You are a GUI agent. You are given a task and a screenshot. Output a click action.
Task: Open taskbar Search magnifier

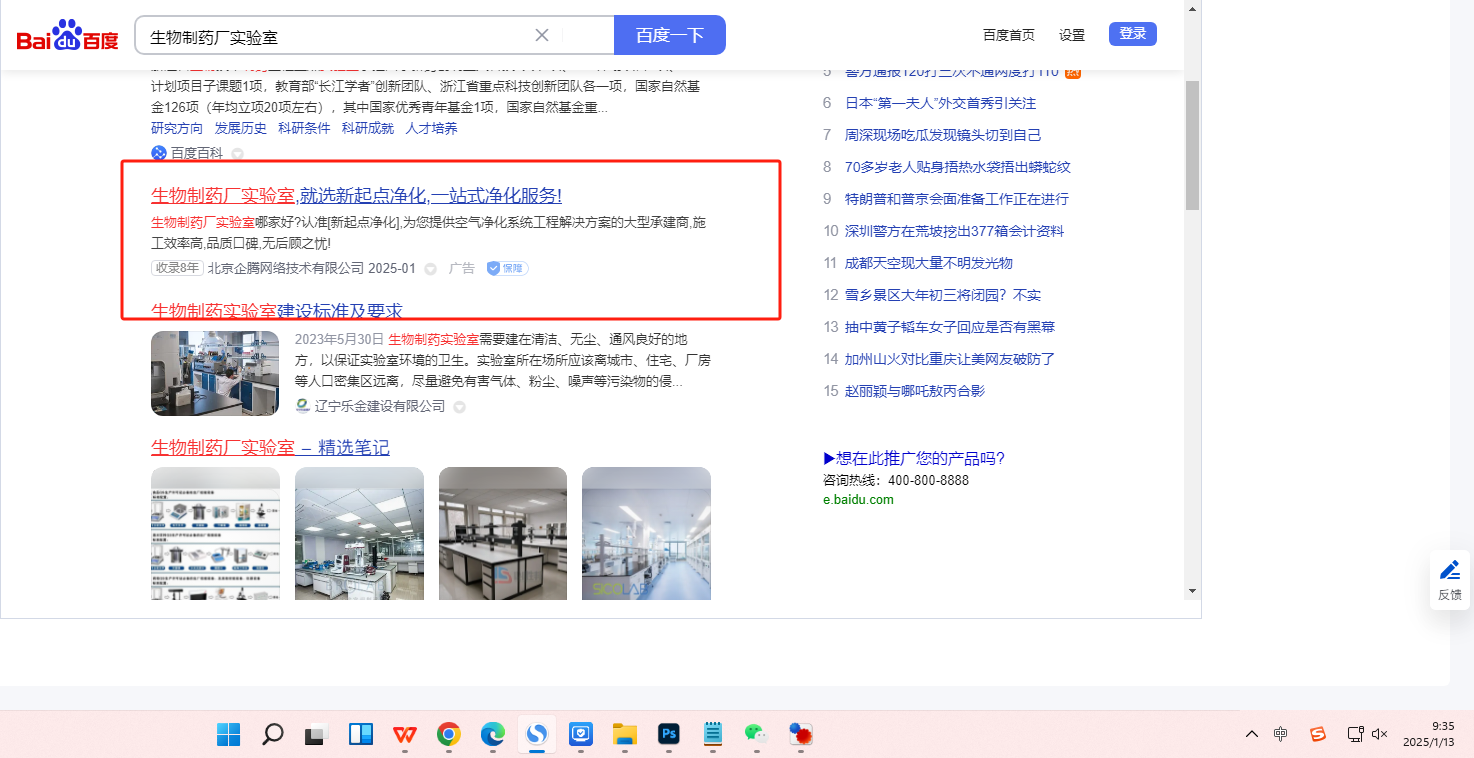click(x=272, y=735)
